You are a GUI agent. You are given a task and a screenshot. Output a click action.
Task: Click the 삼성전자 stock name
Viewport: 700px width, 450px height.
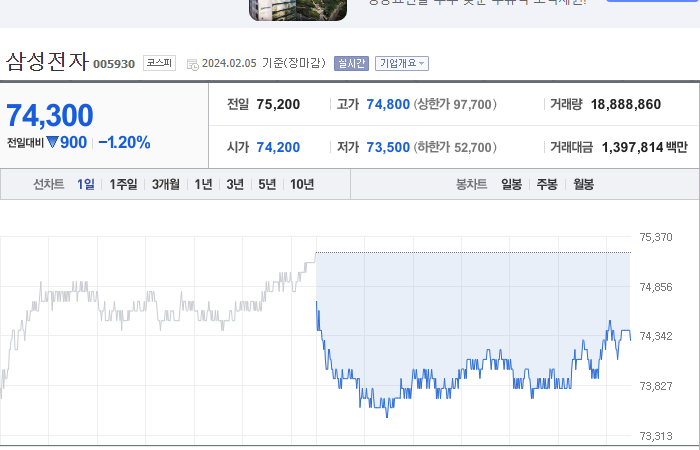coord(47,61)
